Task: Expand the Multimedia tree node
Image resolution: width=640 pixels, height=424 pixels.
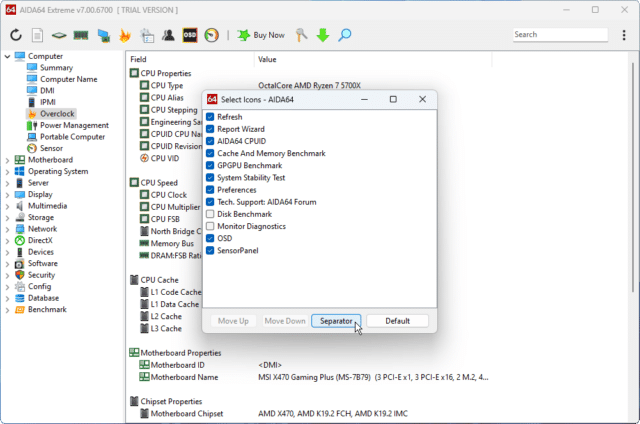Action: (7, 206)
